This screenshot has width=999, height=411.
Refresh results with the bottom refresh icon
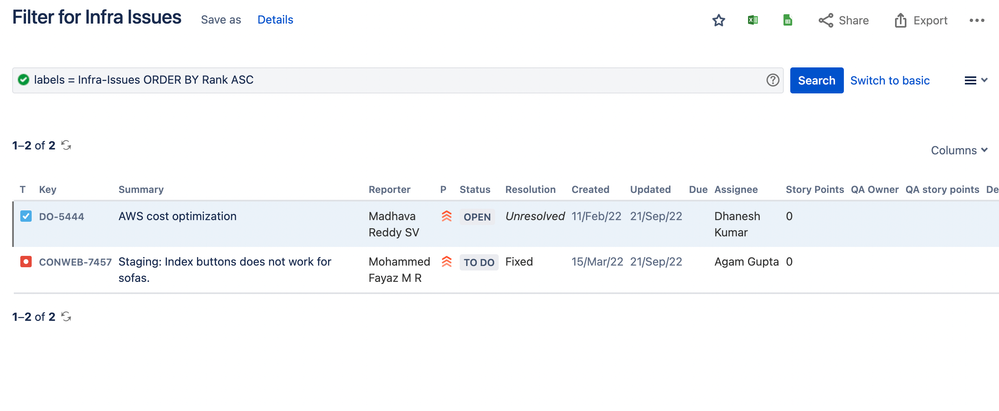(66, 316)
